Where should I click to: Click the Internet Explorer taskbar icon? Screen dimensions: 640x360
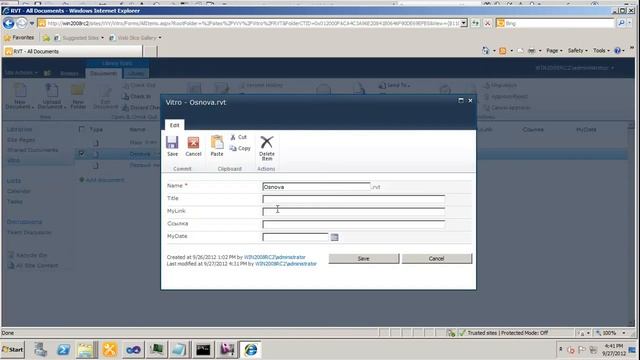(251, 349)
